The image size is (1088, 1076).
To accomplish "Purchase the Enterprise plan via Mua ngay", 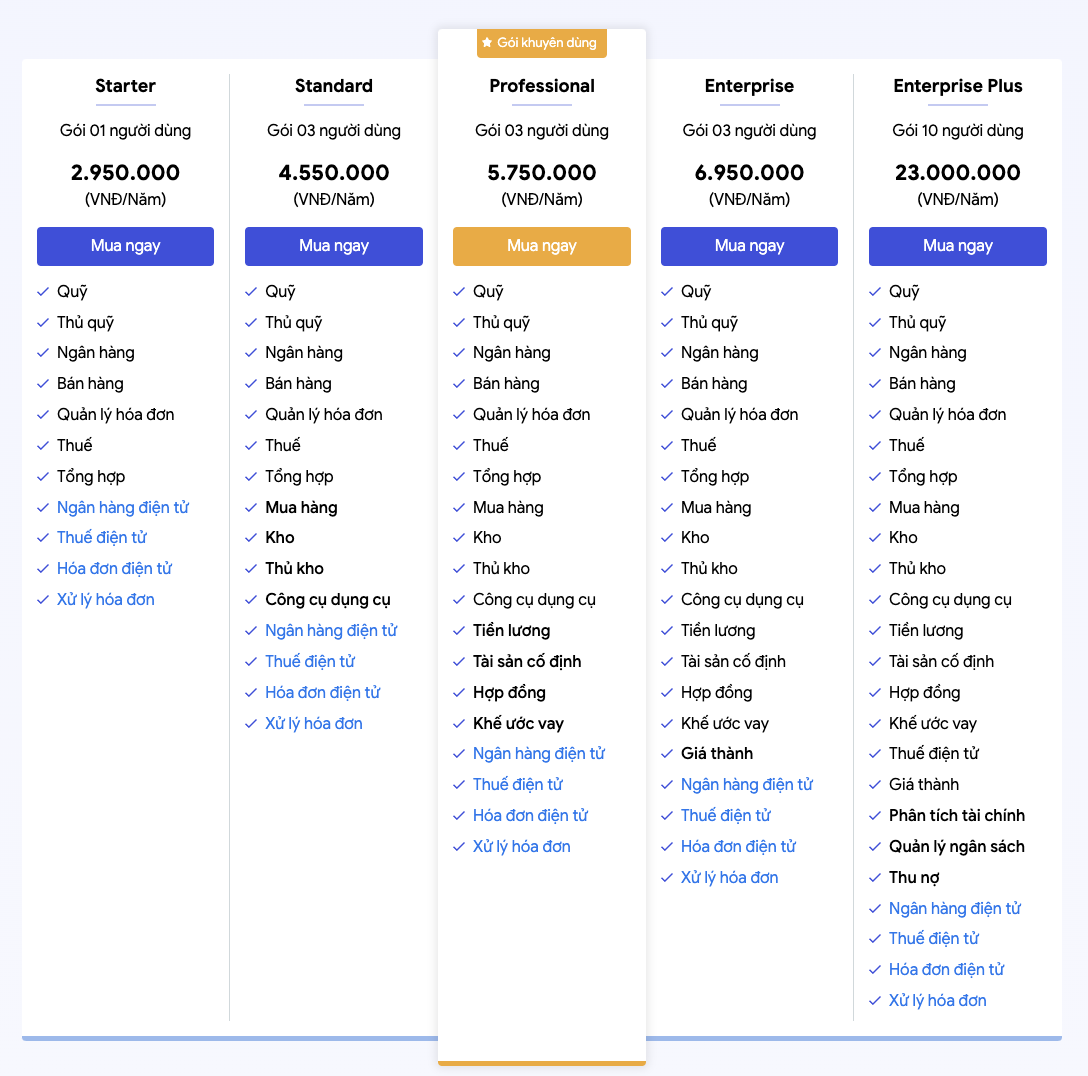I will [x=749, y=246].
